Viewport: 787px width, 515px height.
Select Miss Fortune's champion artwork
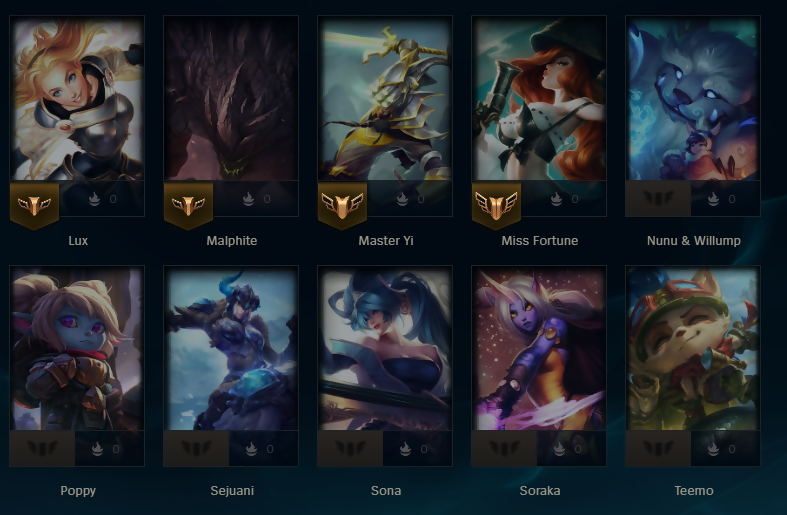[540, 98]
